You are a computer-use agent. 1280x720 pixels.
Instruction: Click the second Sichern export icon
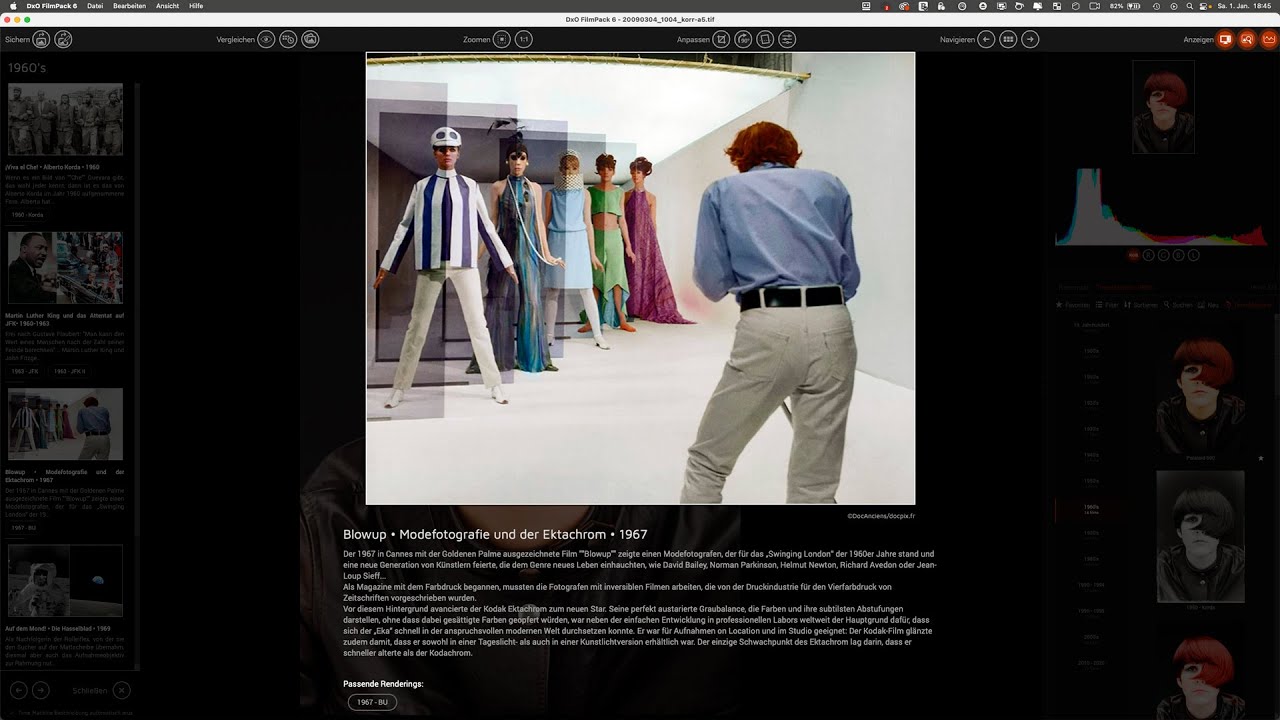[63, 40]
